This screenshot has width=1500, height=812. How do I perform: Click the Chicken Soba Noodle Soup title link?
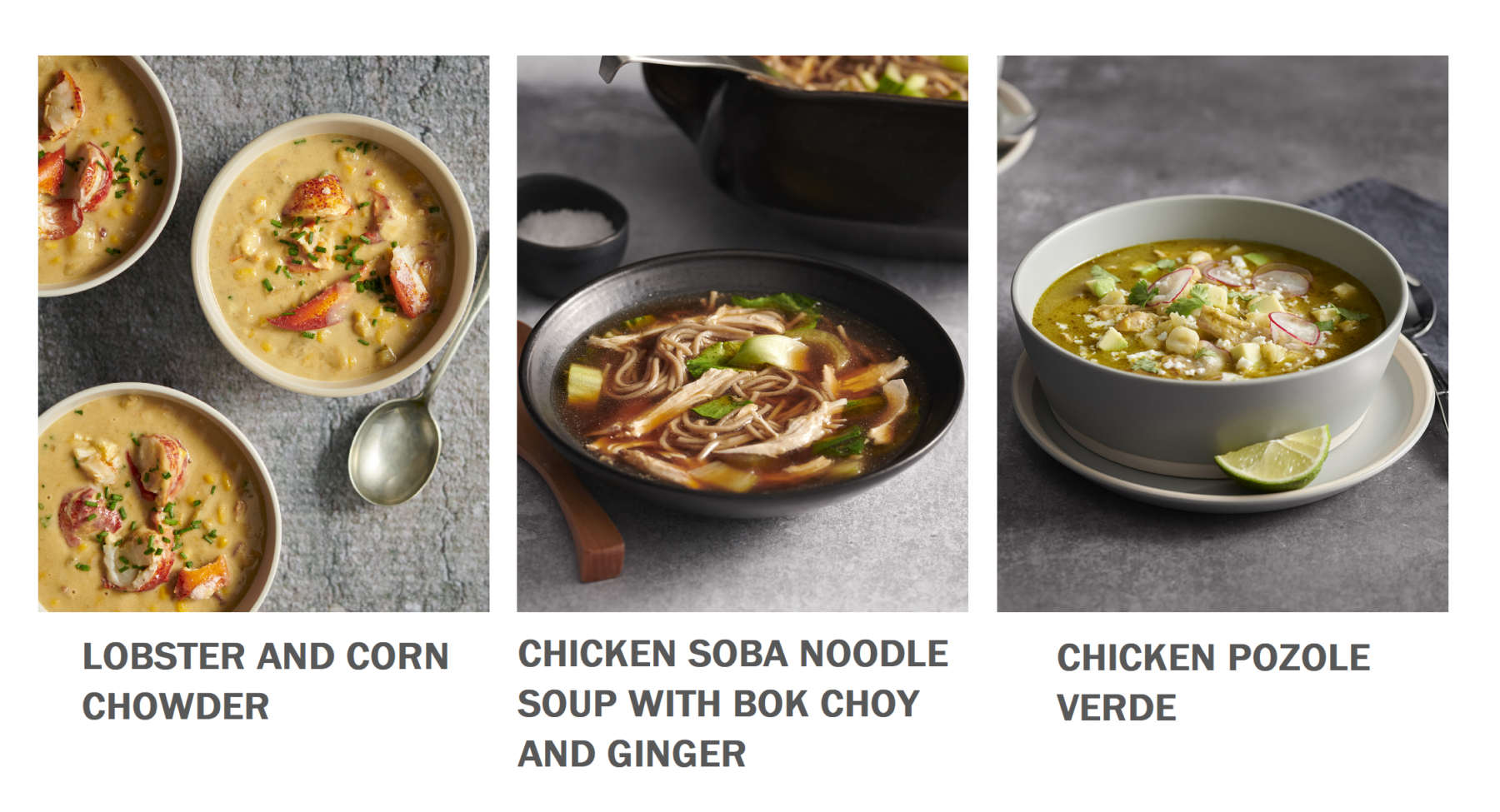[733, 704]
